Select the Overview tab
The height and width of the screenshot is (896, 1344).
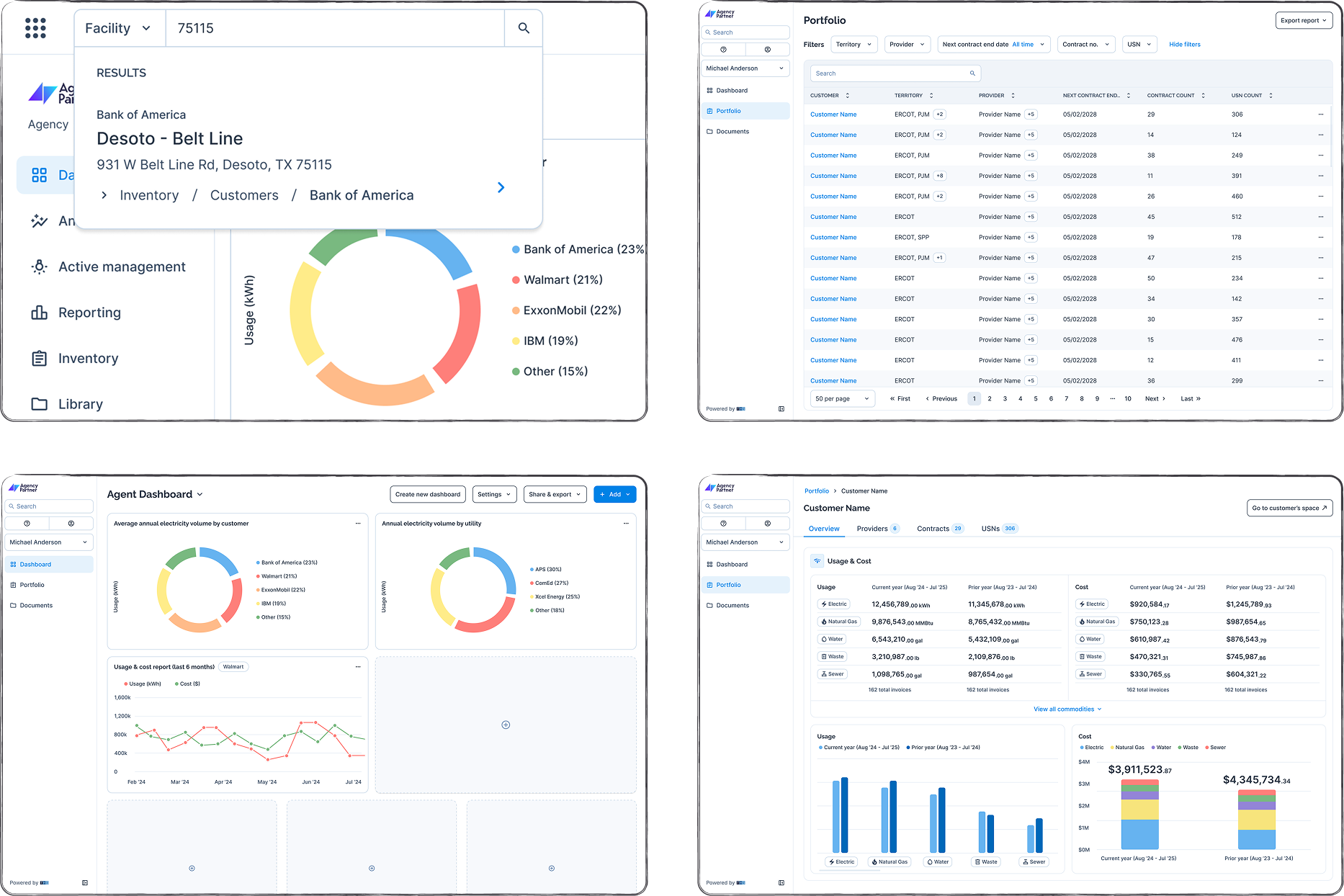[x=824, y=529]
